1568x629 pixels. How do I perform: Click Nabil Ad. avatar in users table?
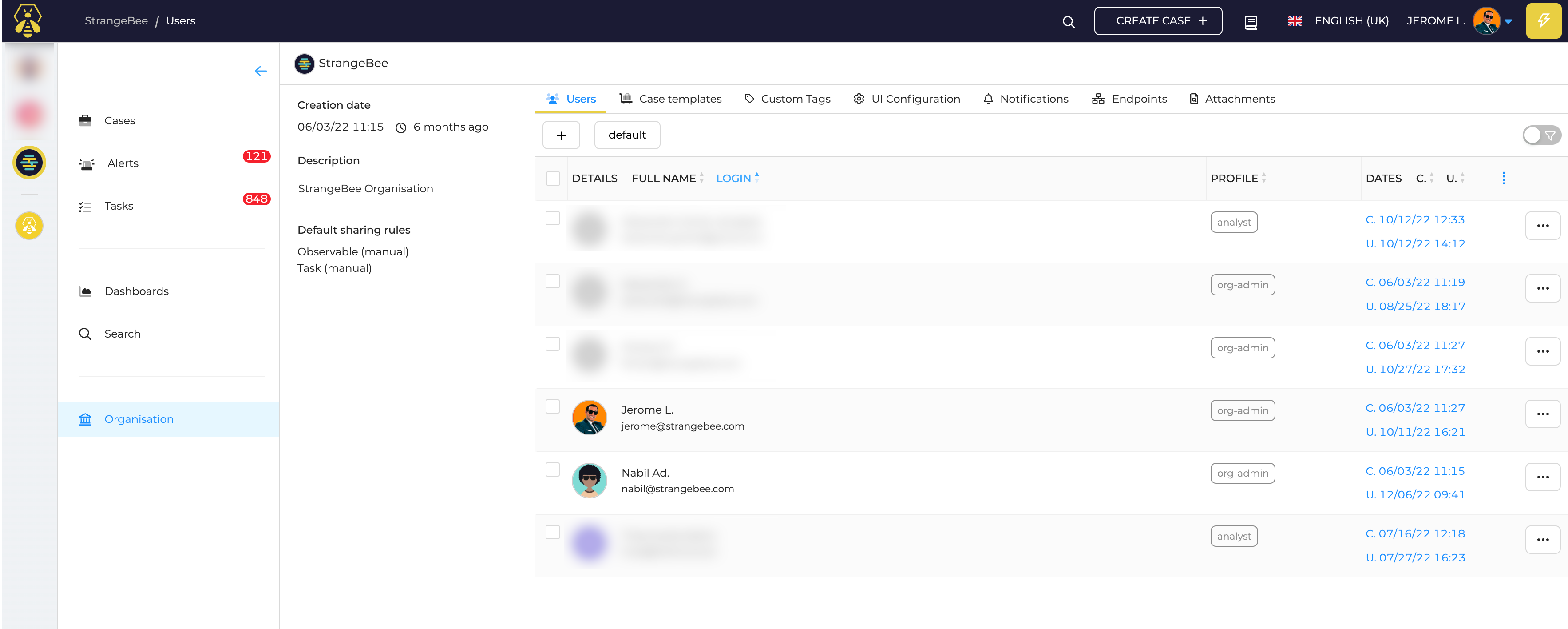(x=589, y=481)
